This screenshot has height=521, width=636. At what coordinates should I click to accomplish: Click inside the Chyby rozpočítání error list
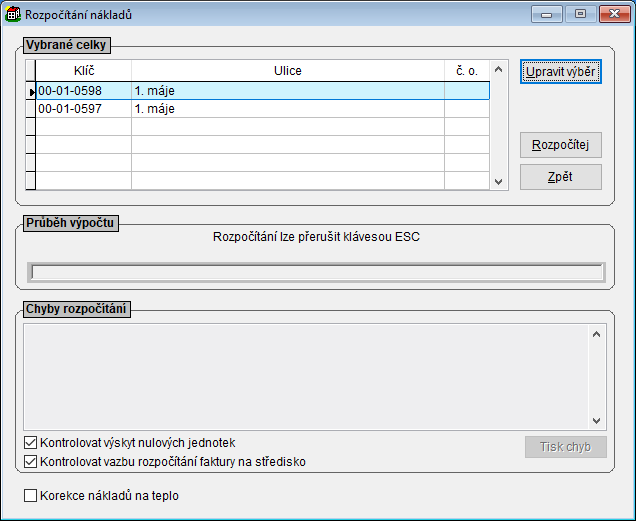click(307, 375)
